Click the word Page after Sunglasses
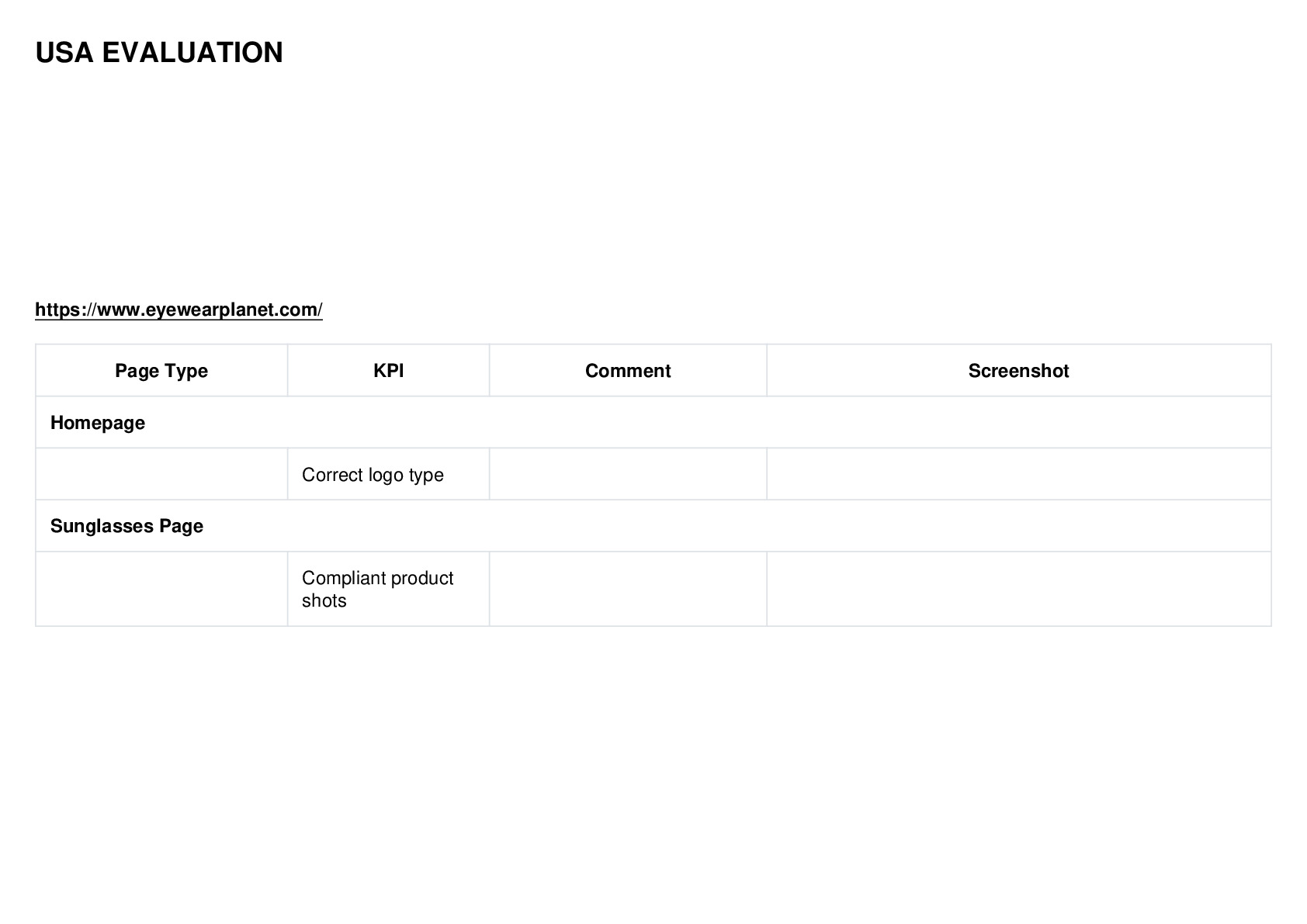Screen dimensions: 1307x924 tap(182, 526)
